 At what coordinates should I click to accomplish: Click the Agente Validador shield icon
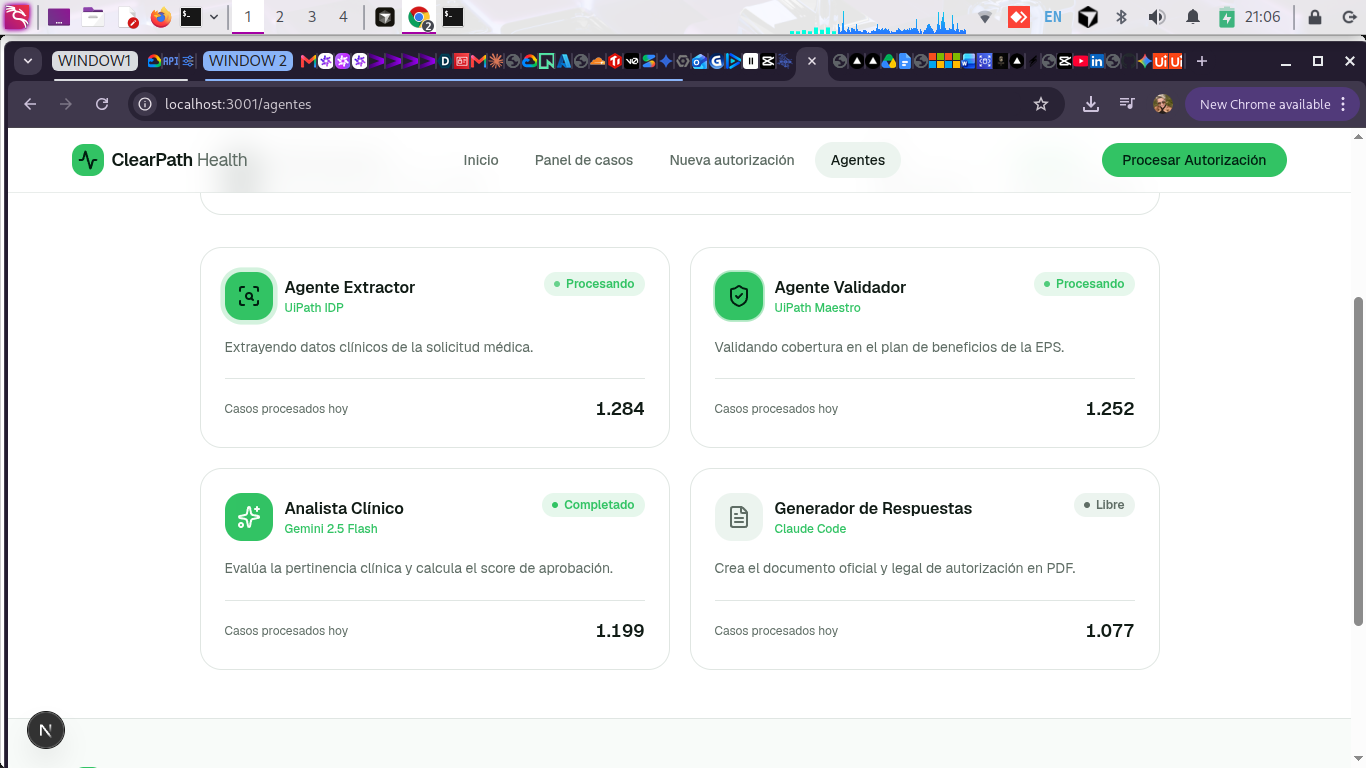click(739, 296)
